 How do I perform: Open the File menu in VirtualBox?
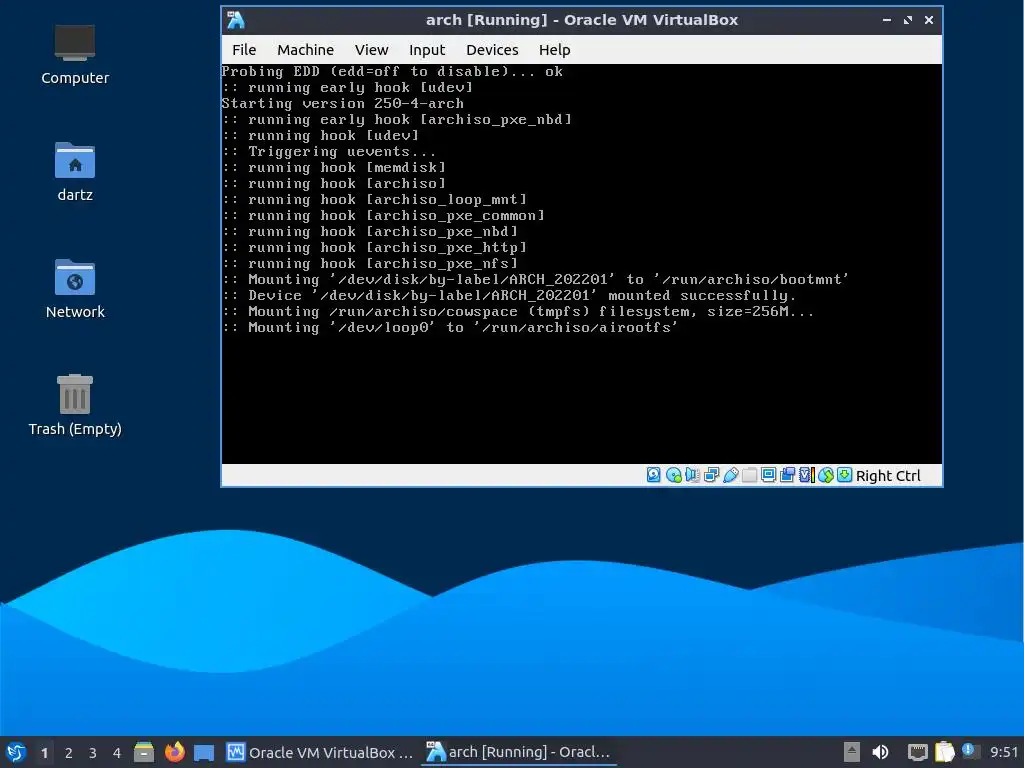[x=244, y=50]
